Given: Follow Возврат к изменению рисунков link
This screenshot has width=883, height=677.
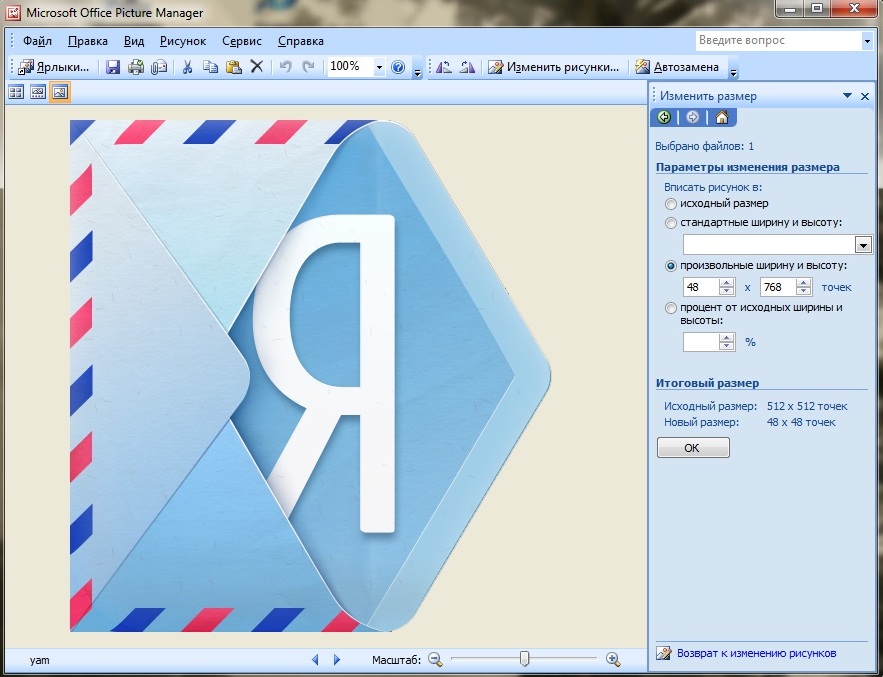Looking at the screenshot, I should click(756, 653).
